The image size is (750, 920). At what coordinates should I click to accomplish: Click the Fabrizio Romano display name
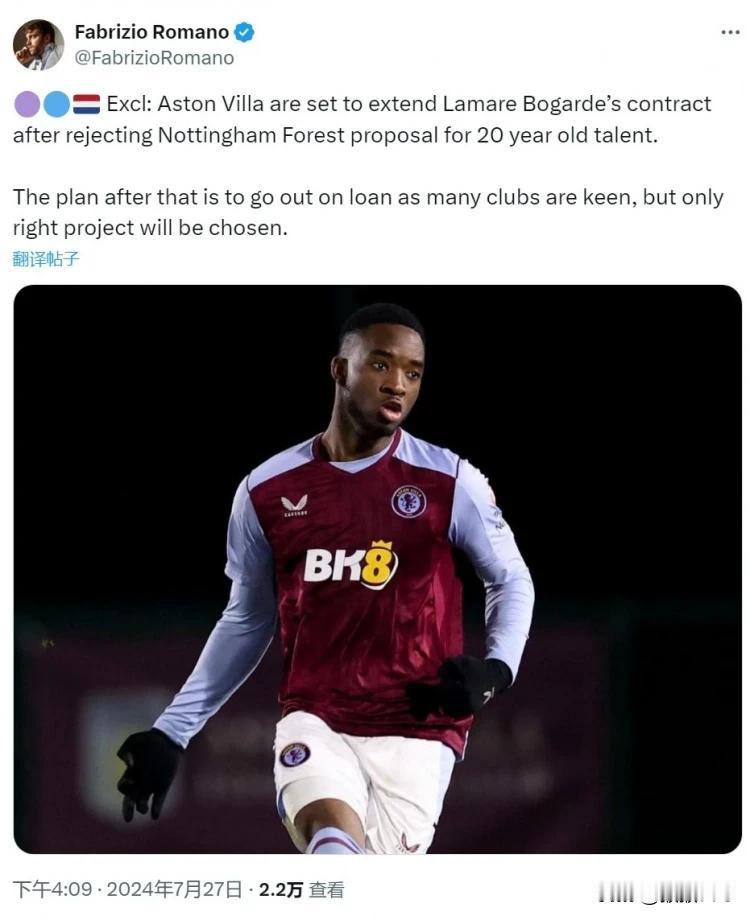click(x=151, y=32)
